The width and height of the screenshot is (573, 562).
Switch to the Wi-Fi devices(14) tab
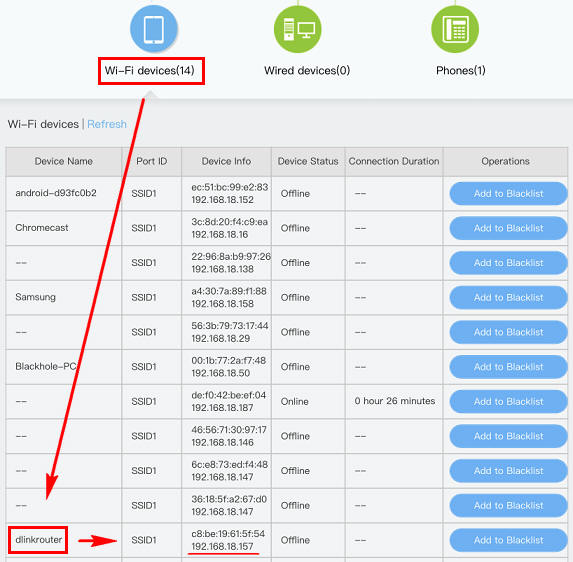(150, 71)
